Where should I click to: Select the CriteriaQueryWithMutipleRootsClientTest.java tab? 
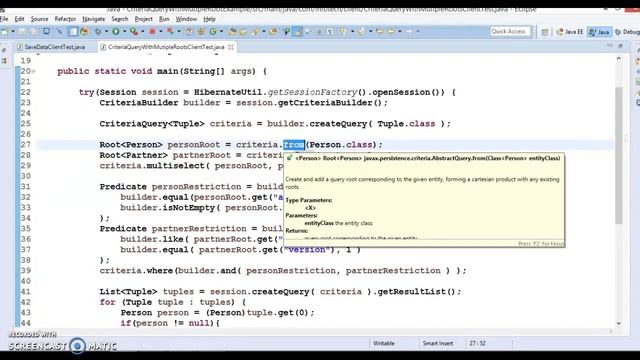tap(166, 47)
